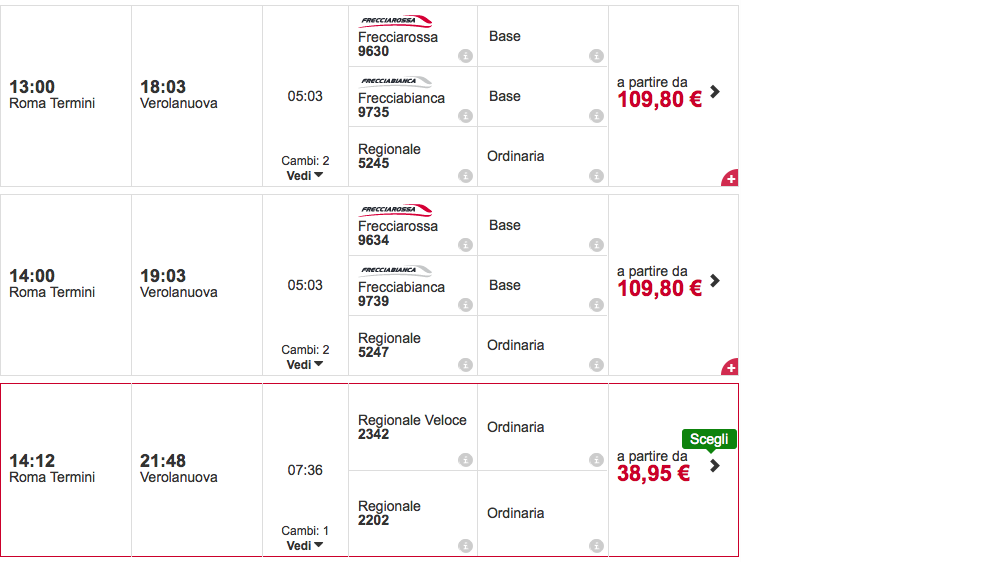
Task: Open info icon for Regionale 5245
Action: (x=466, y=176)
